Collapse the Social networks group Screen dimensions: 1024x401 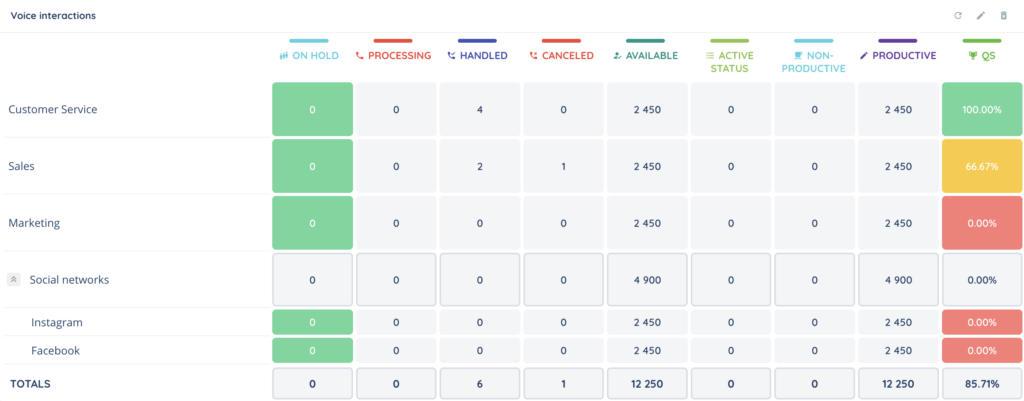pyautogui.click(x=14, y=280)
